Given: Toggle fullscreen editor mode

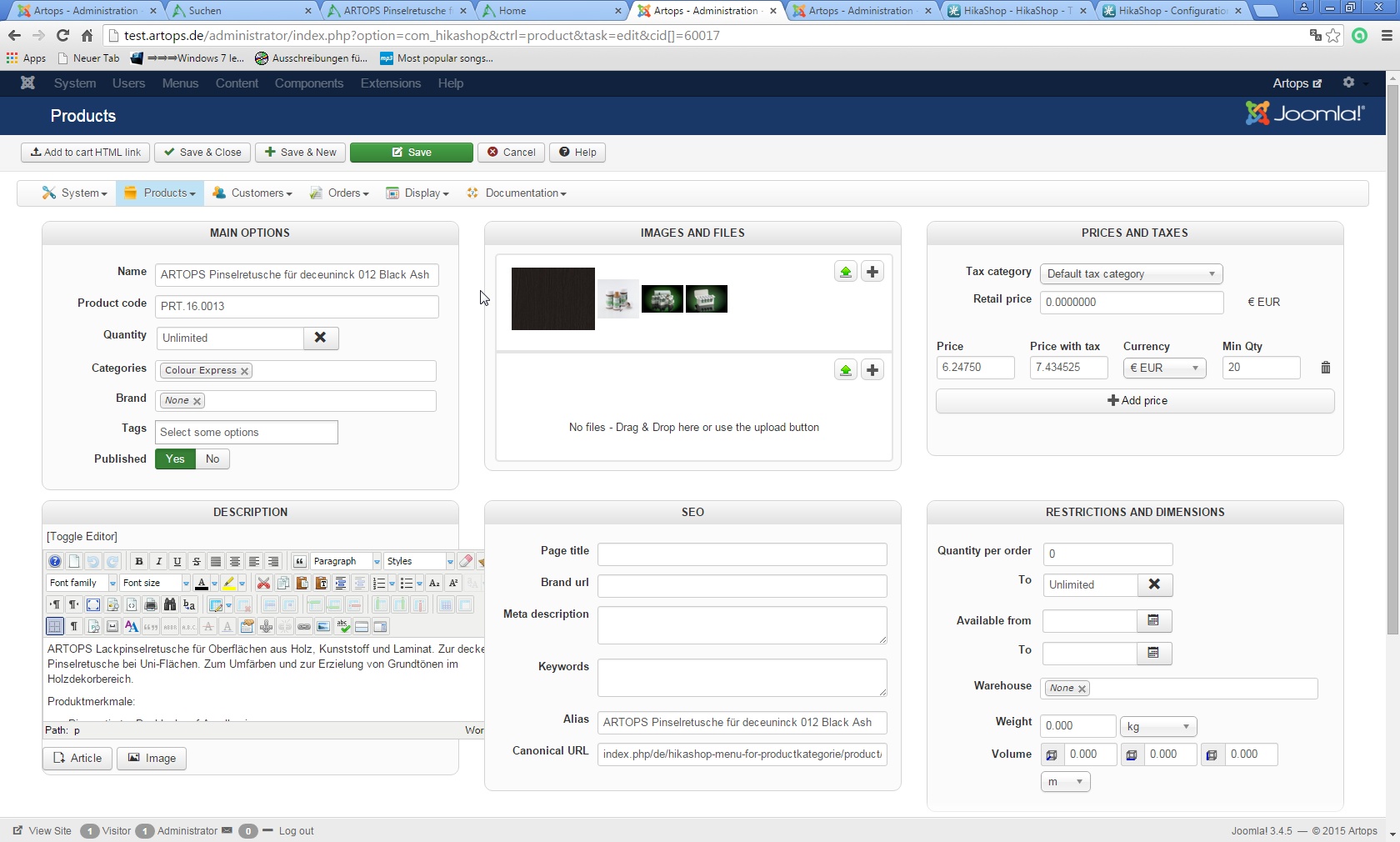Looking at the screenshot, I should (x=93, y=604).
